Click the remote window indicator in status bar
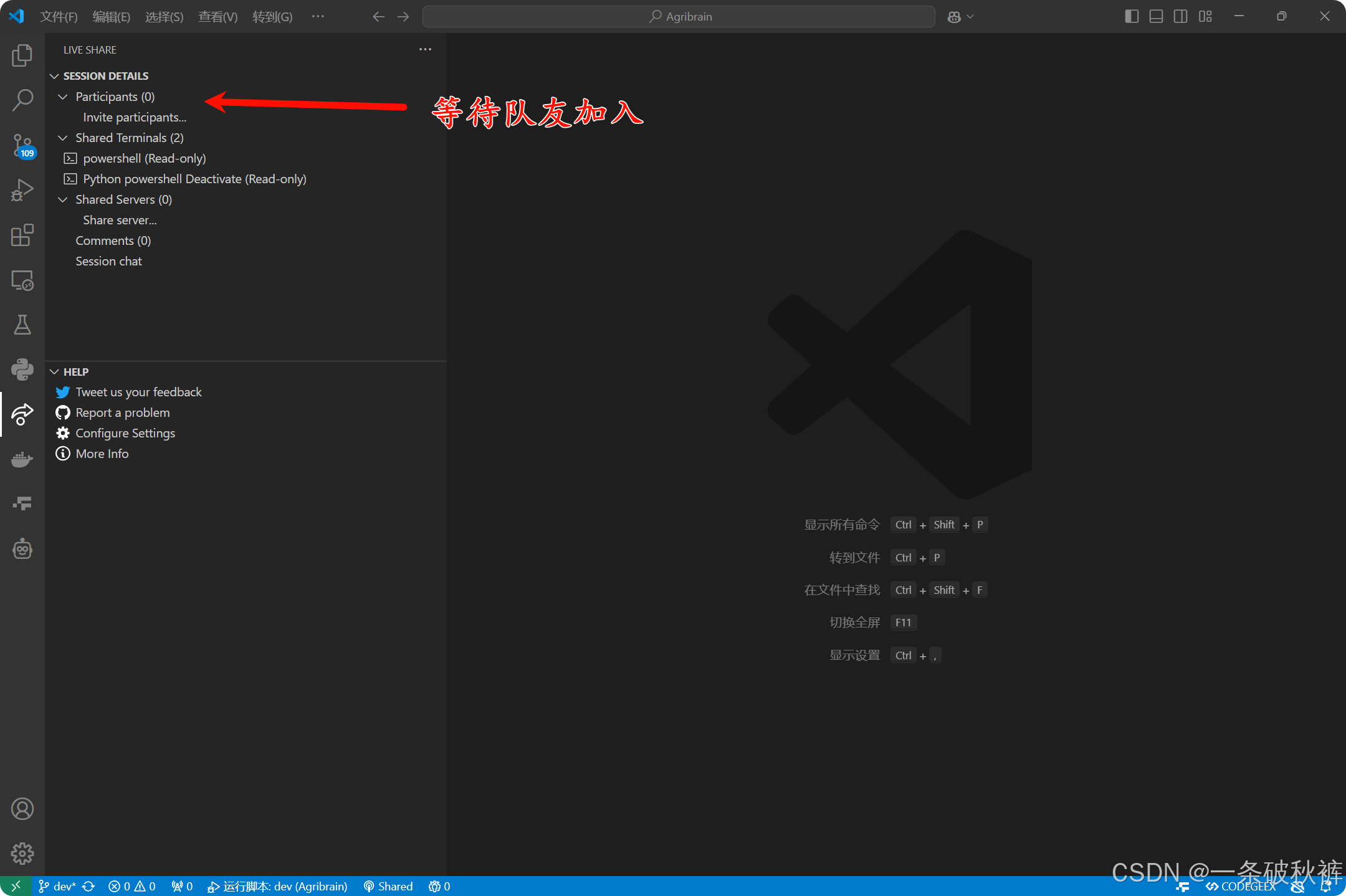The image size is (1346, 896). point(16,886)
